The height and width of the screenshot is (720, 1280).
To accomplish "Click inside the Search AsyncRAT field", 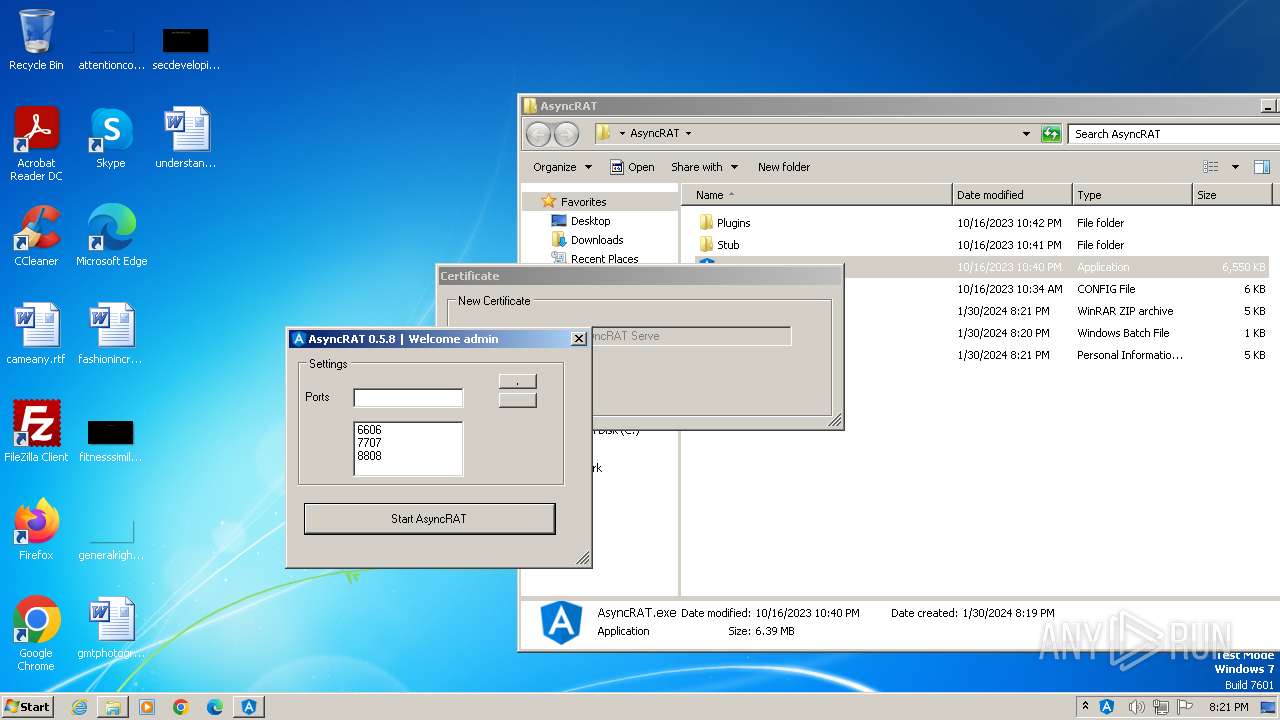I will [x=1172, y=134].
